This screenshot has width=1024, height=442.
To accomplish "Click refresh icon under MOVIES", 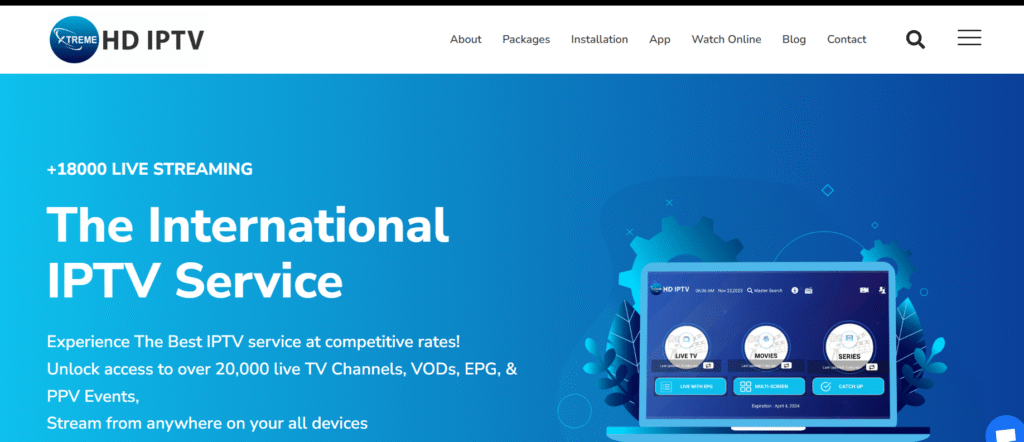I will tap(786, 366).
